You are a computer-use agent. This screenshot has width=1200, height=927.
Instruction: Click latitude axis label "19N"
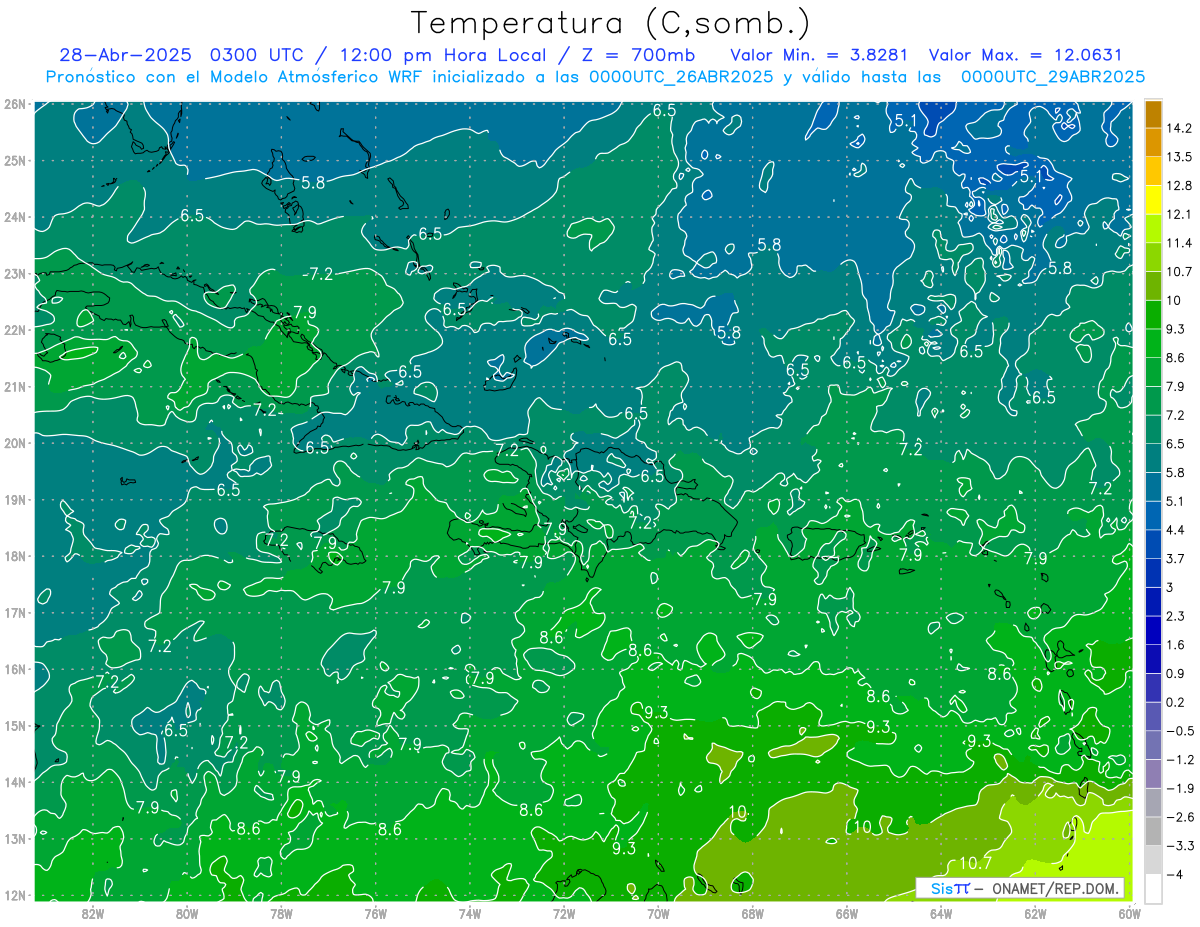[15, 500]
